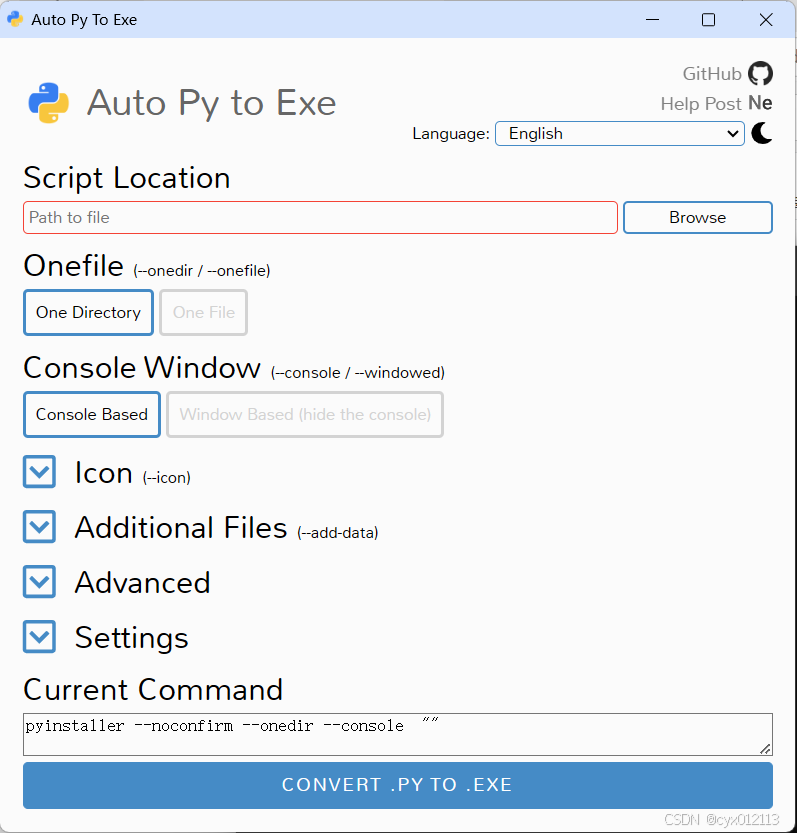
Task: Expand the Advanced section chevron
Action: pyautogui.click(x=39, y=581)
